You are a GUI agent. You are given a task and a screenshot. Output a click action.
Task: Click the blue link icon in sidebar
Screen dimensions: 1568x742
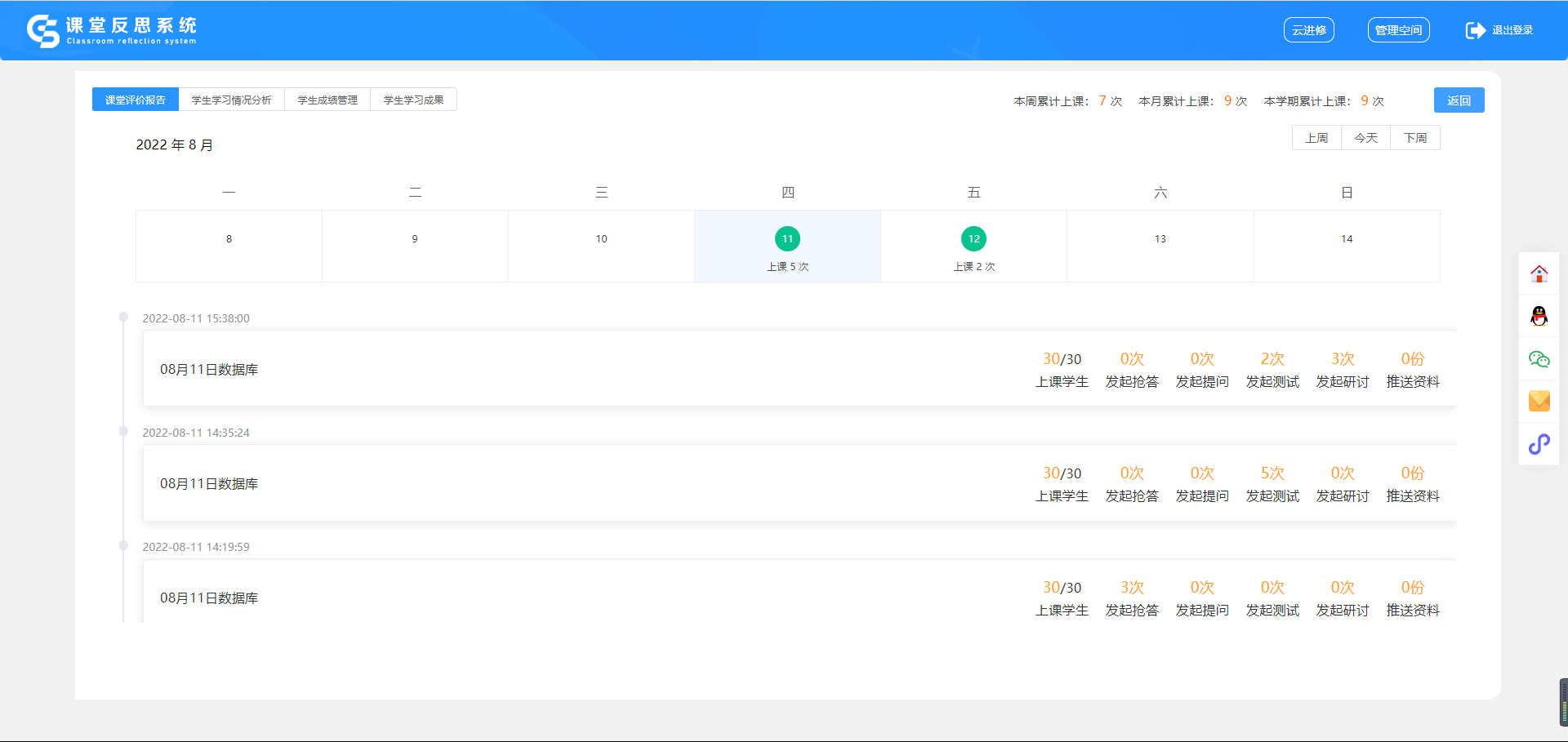tap(1539, 444)
